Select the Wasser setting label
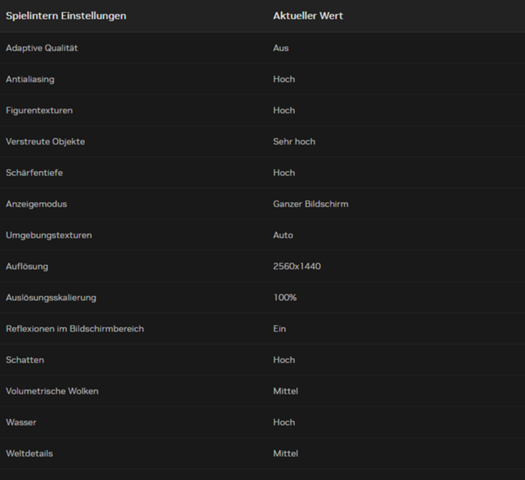 tap(21, 422)
